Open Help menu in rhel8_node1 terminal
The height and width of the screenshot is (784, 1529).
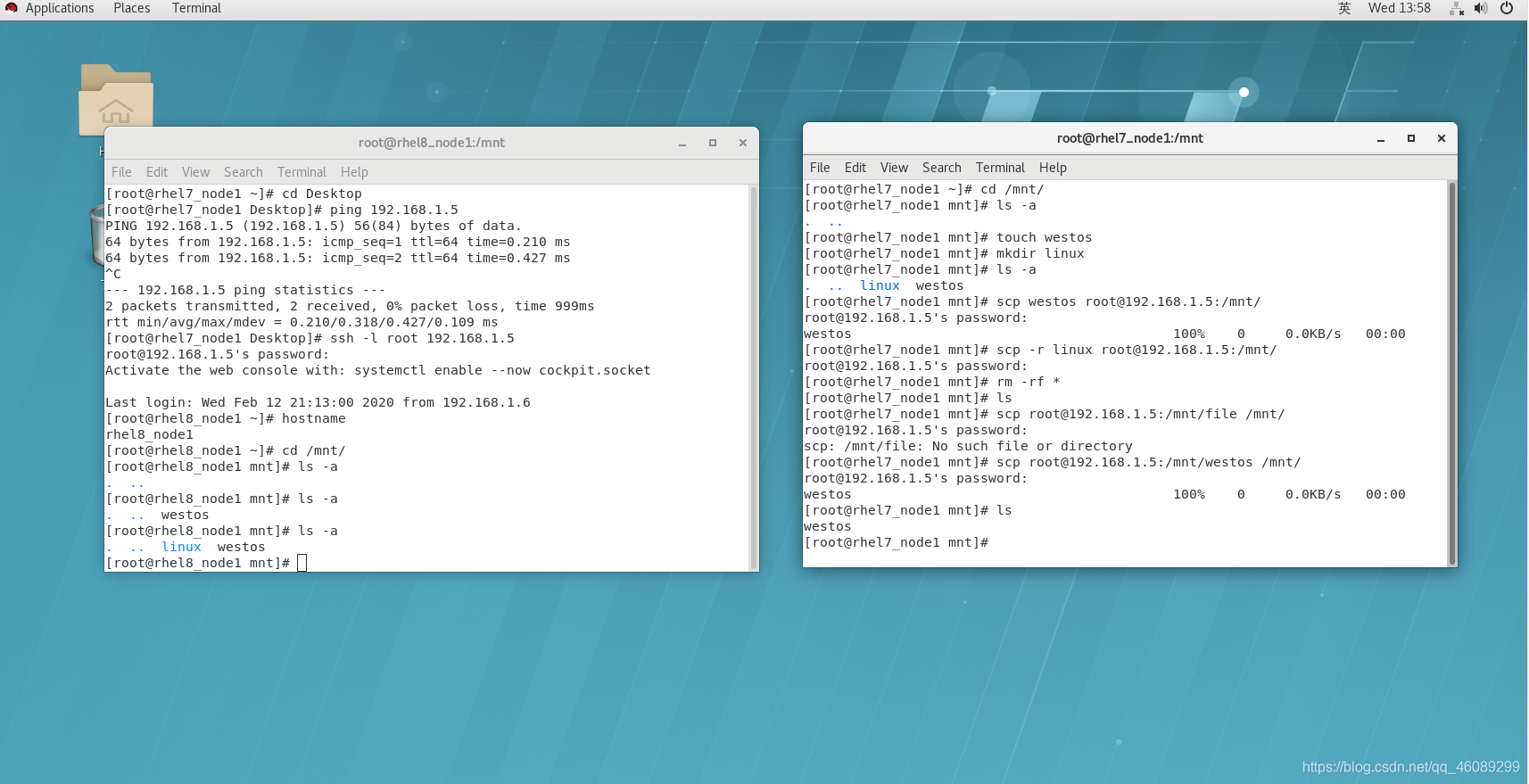point(354,172)
